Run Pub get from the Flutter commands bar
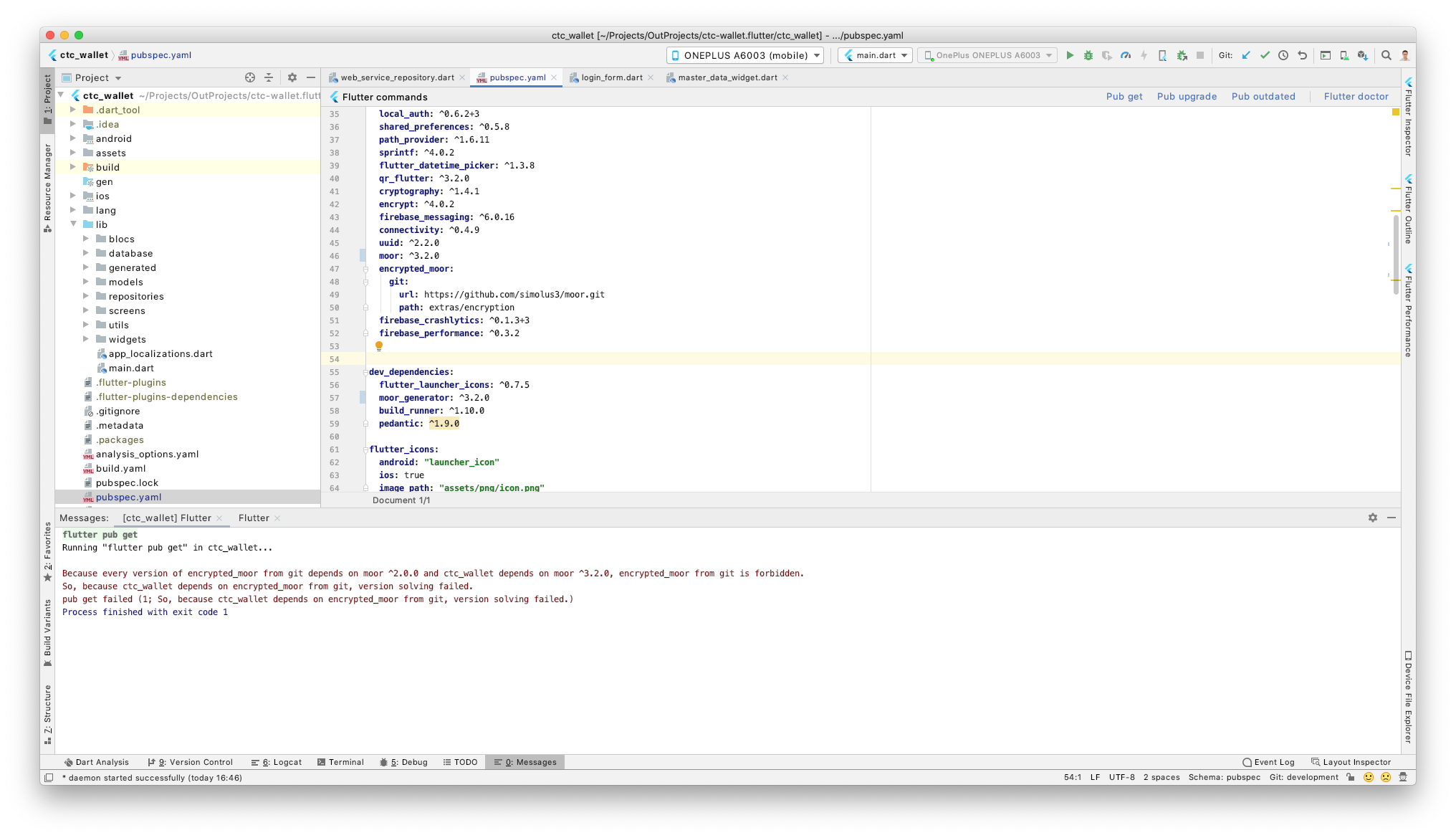 (1124, 96)
